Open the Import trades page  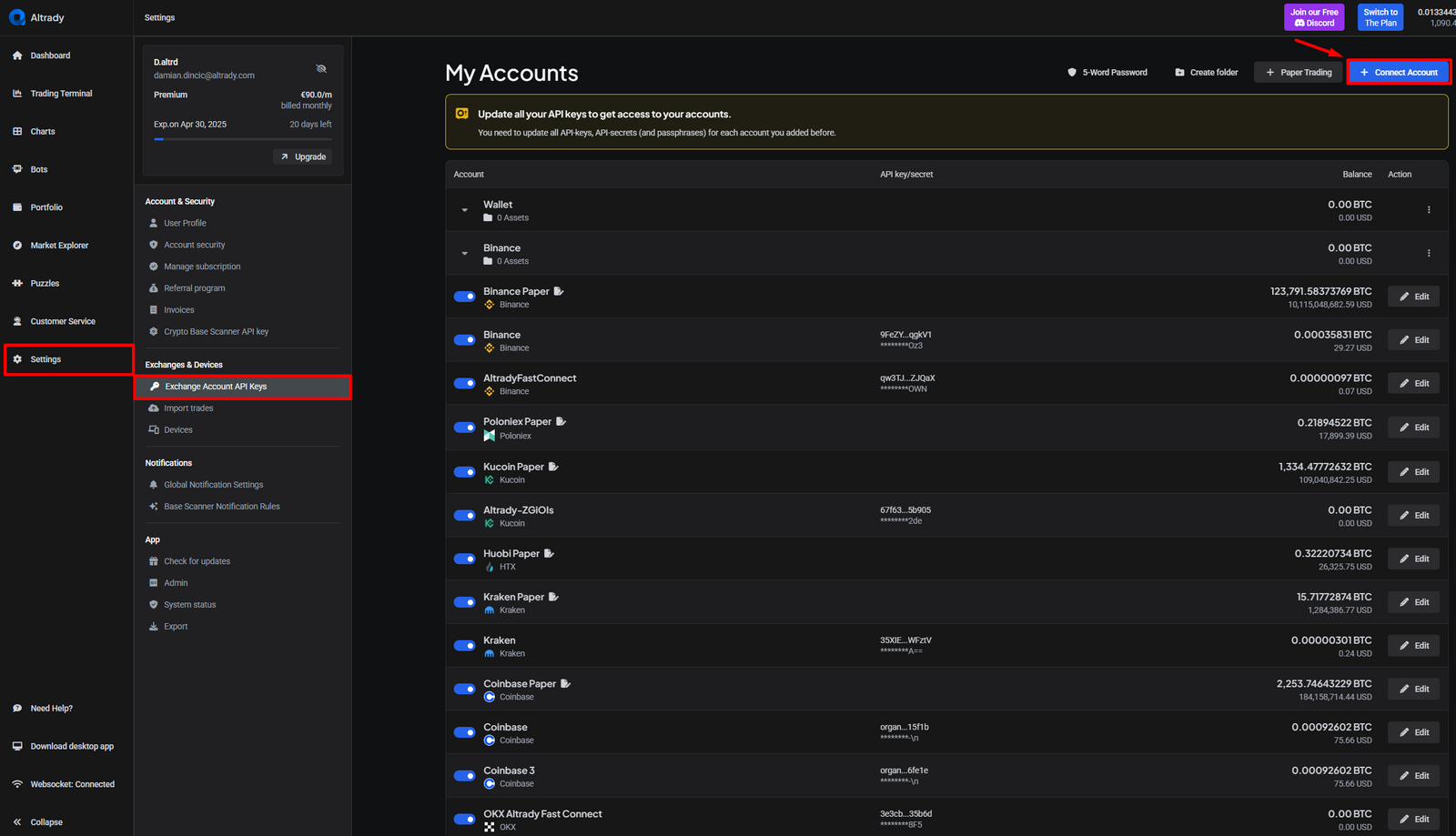coord(180,408)
